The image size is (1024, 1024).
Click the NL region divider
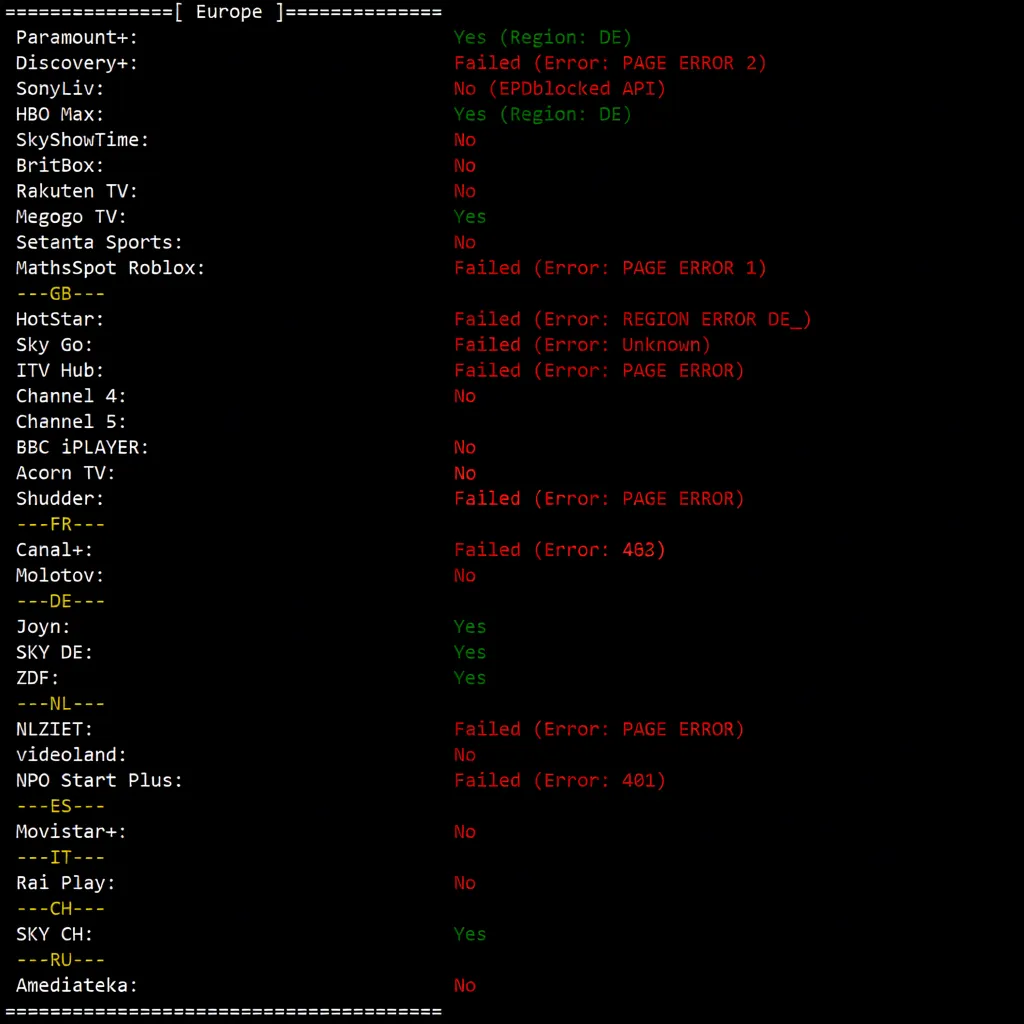61,704
